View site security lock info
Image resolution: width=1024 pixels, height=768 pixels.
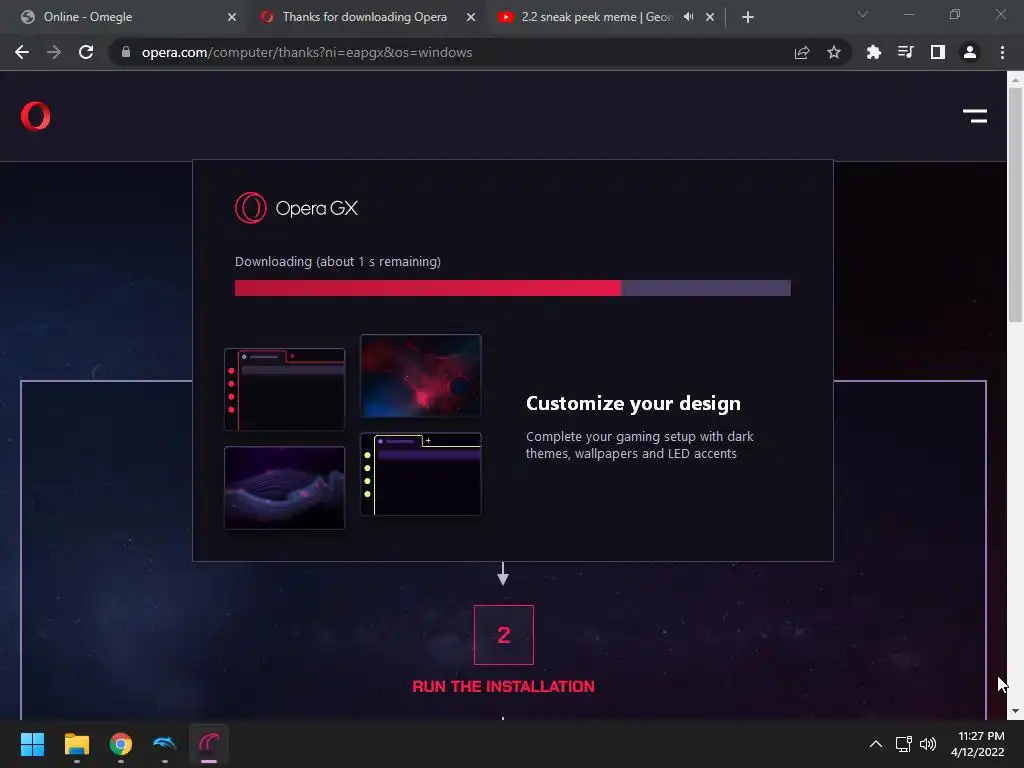pos(126,52)
